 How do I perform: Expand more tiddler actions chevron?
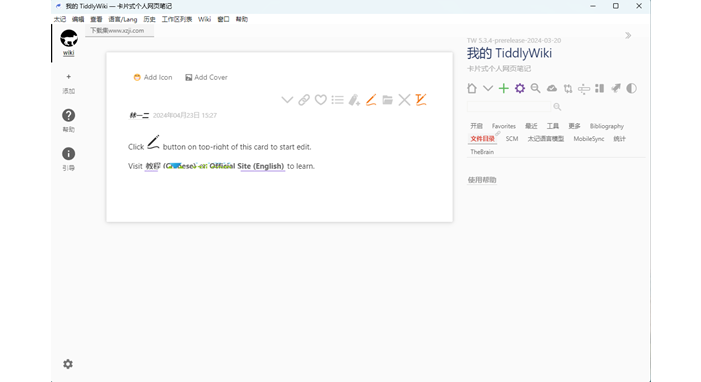[x=287, y=100]
